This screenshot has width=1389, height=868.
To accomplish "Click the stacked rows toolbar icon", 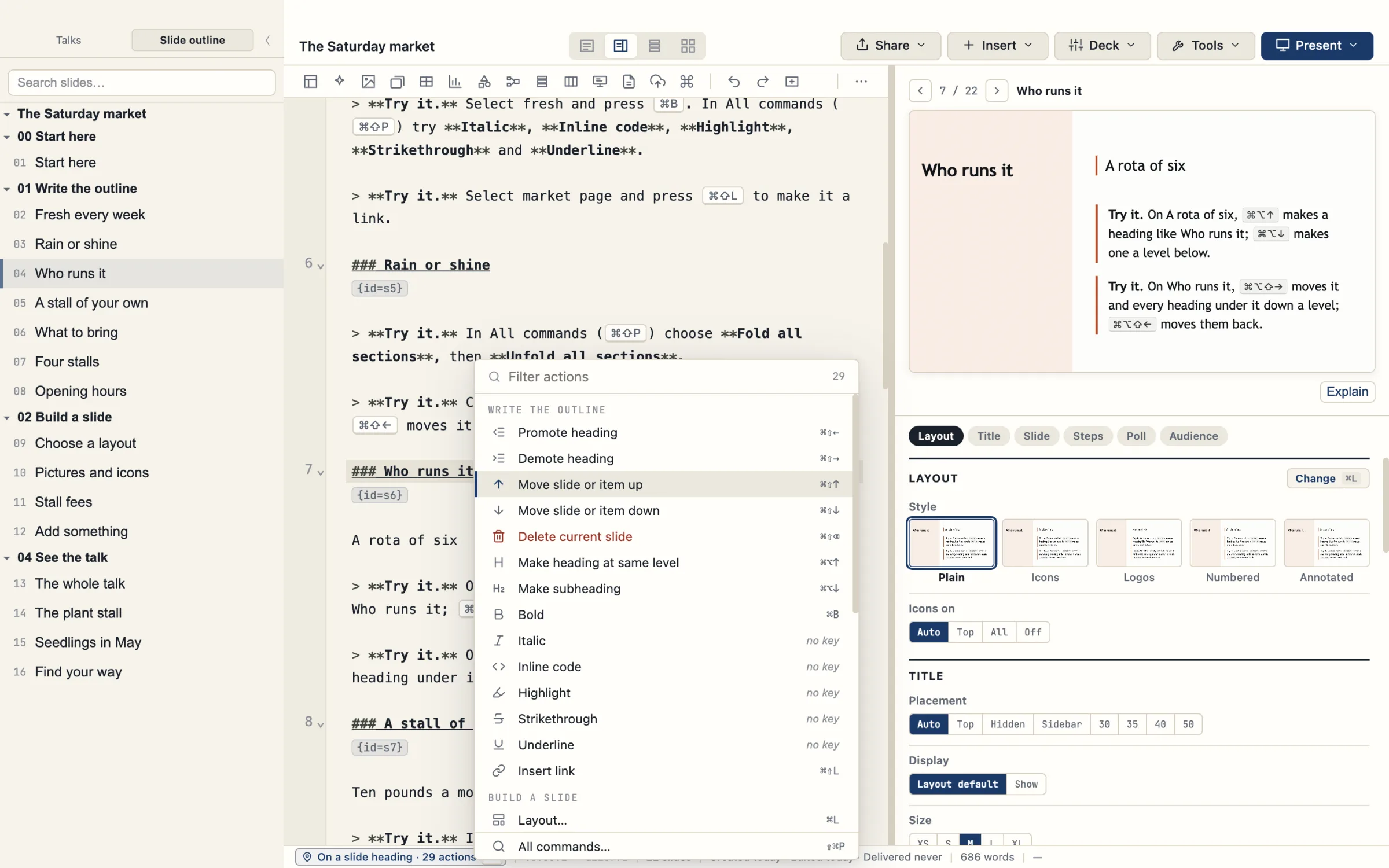I will point(542,82).
